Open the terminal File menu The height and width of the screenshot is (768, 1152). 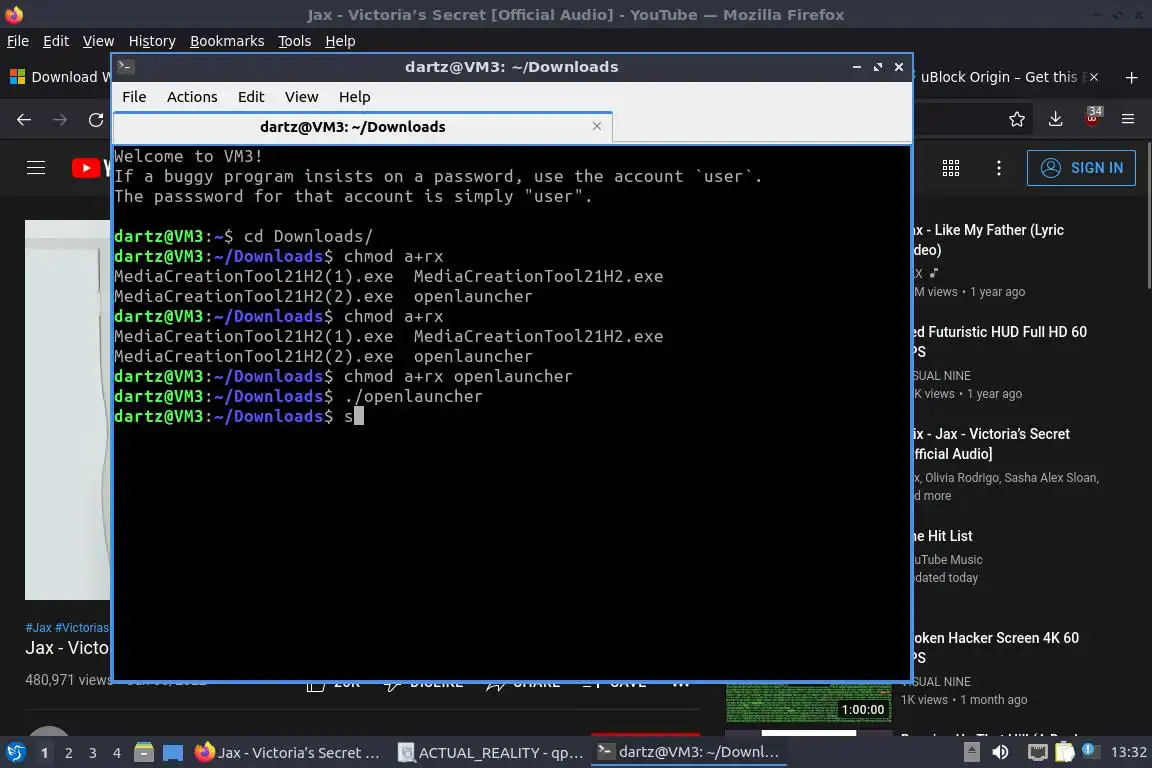(x=134, y=97)
